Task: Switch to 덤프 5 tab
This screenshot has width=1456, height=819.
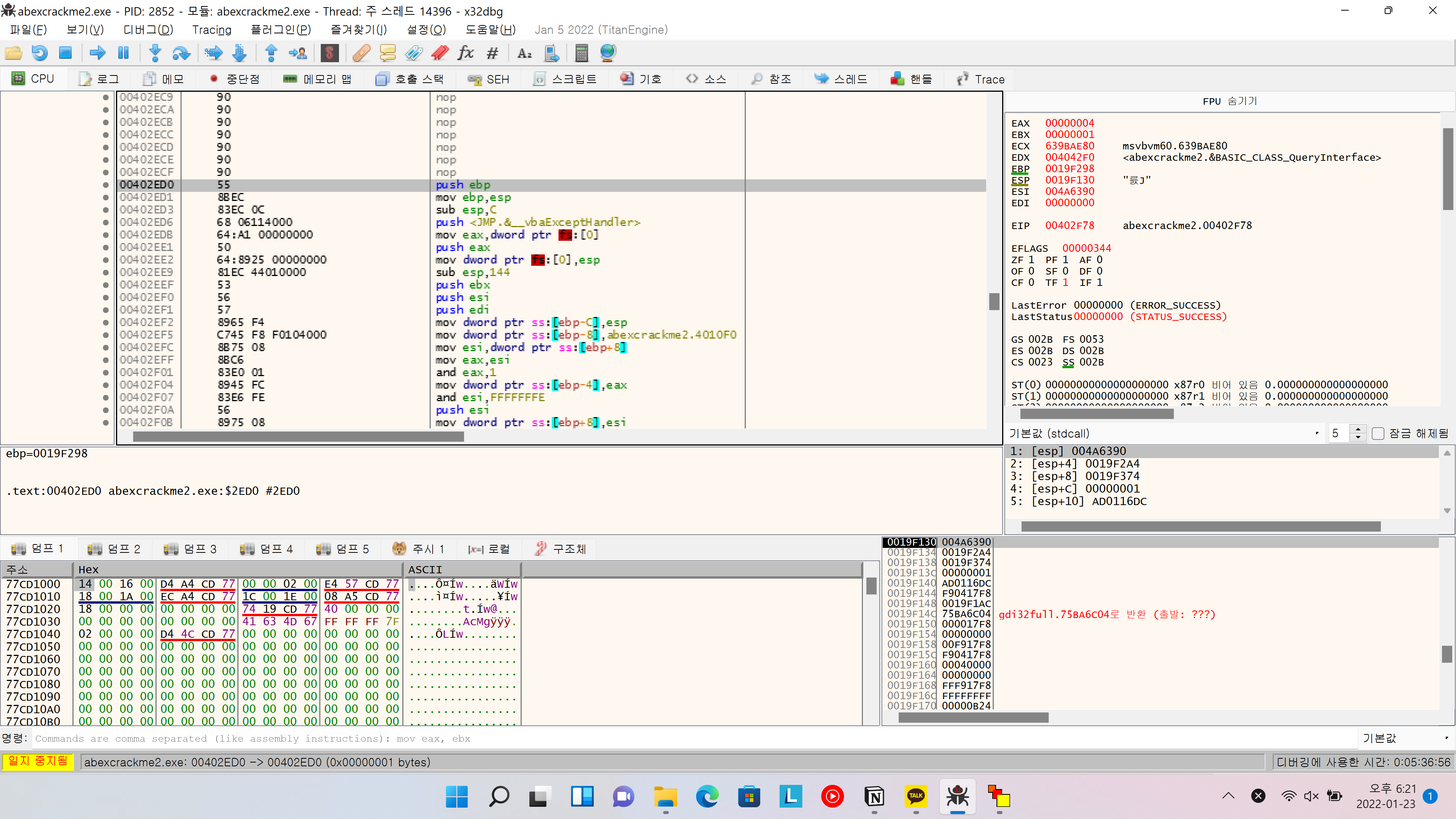Action: (342, 549)
